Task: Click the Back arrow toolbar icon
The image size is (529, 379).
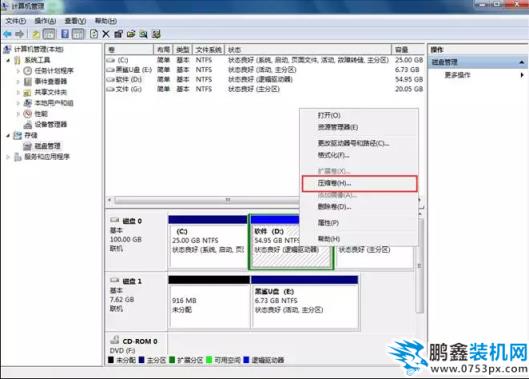Action: [7, 34]
